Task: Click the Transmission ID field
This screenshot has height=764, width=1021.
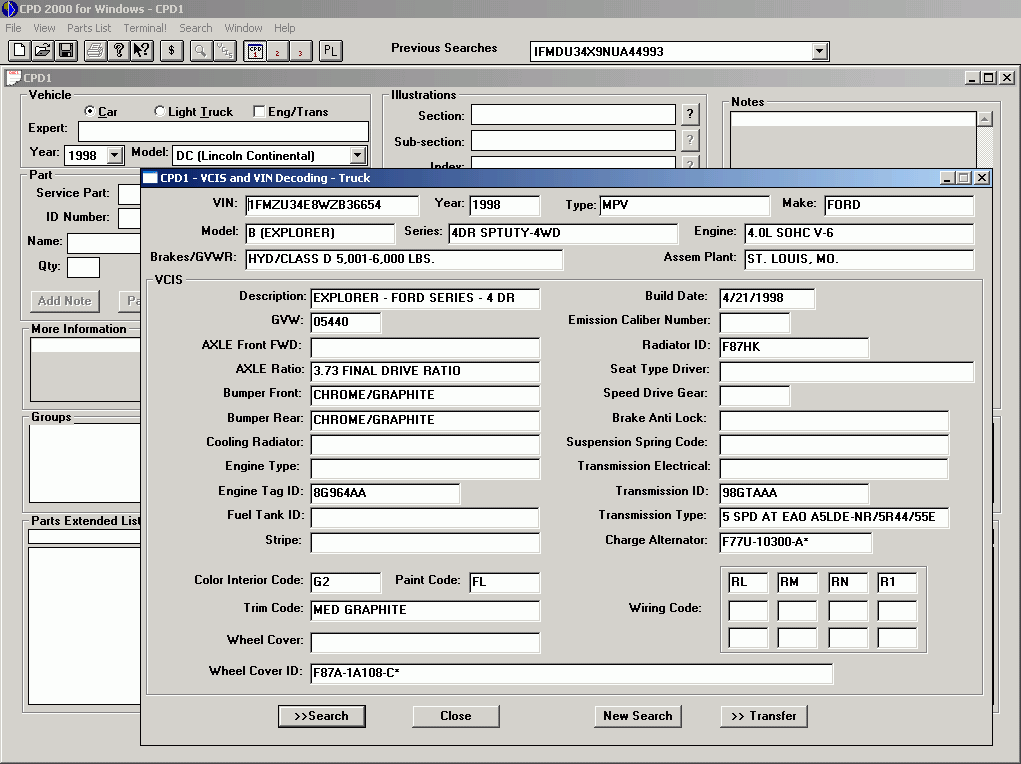Action: point(794,493)
